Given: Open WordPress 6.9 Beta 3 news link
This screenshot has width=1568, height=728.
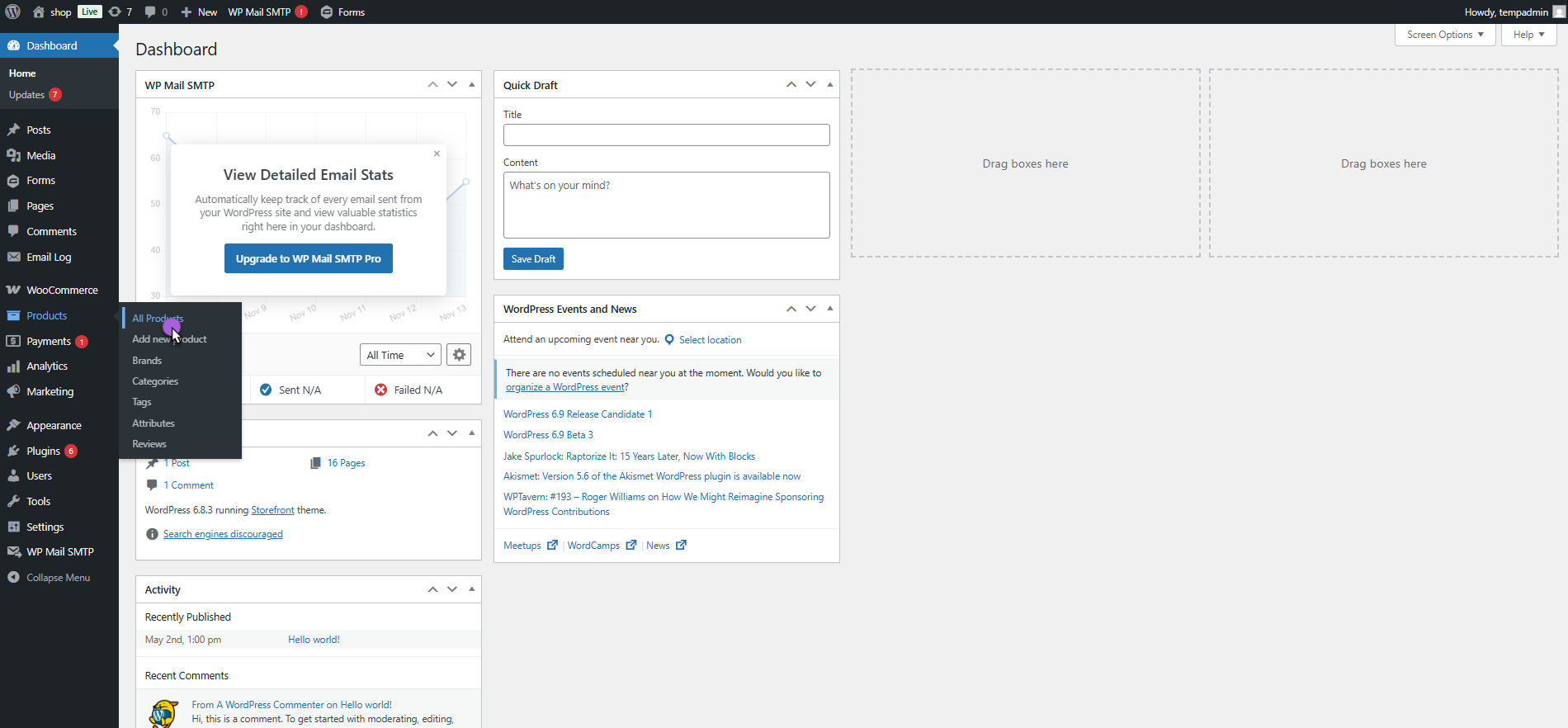Looking at the screenshot, I should 548,435.
